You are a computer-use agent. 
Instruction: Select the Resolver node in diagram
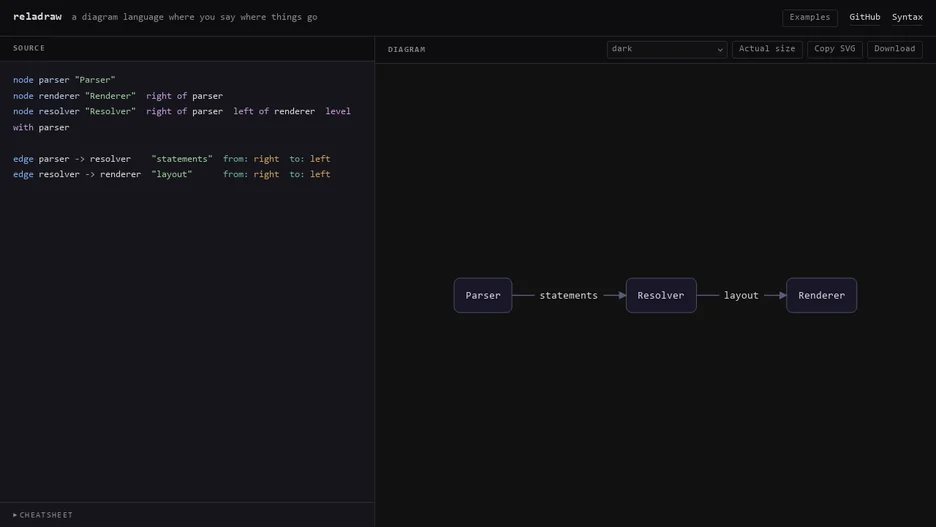click(x=661, y=295)
